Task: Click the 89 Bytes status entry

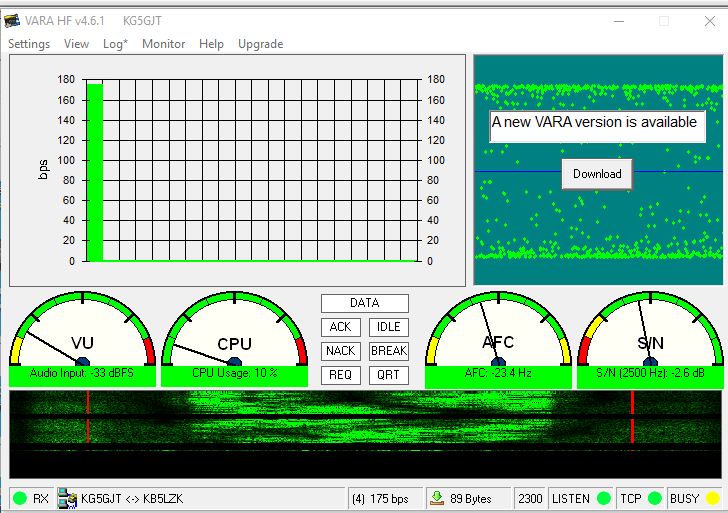Action: click(x=470, y=499)
